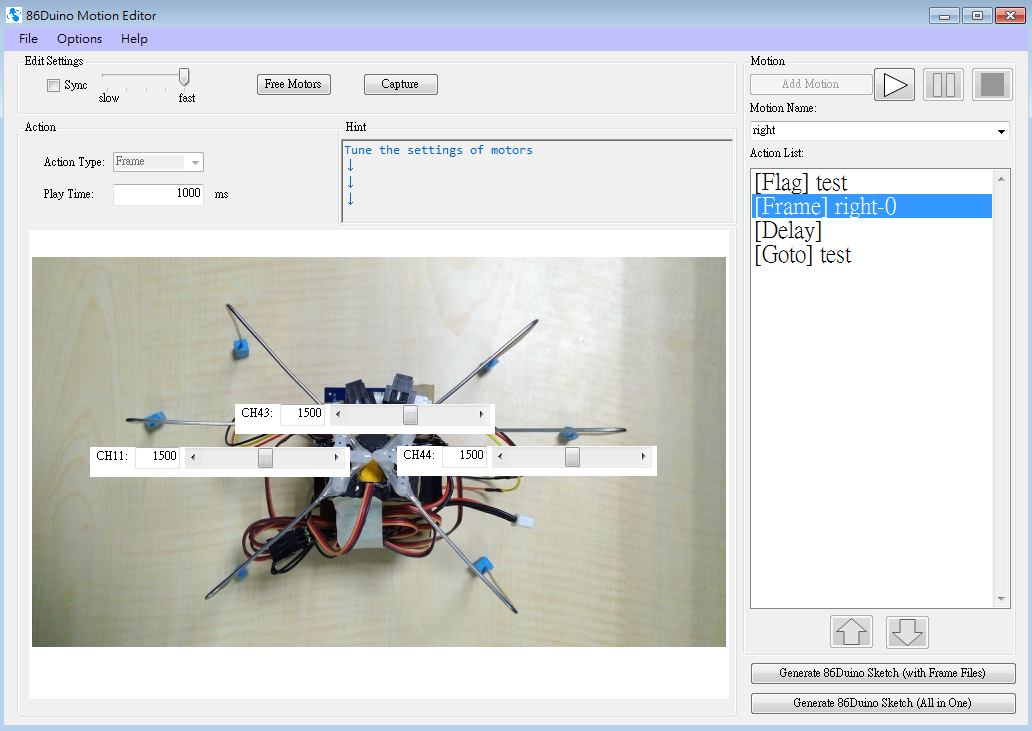Click the Free Motors button
The height and width of the screenshot is (731, 1032).
(294, 84)
